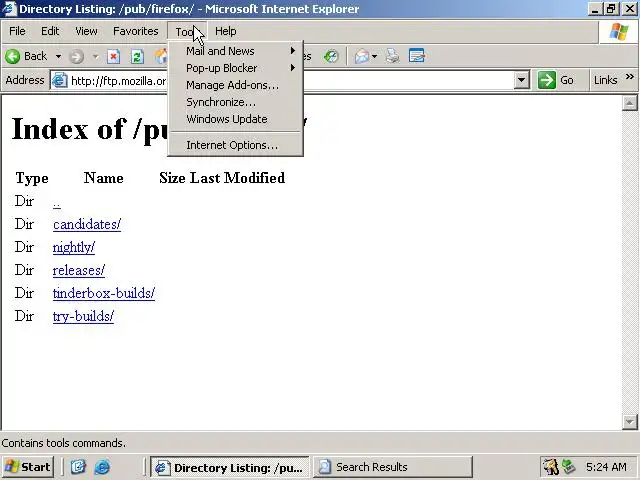The width and height of the screenshot is (640, 480).
Task: Click the Print toolbar icon
Action: (x=392, y=56)
